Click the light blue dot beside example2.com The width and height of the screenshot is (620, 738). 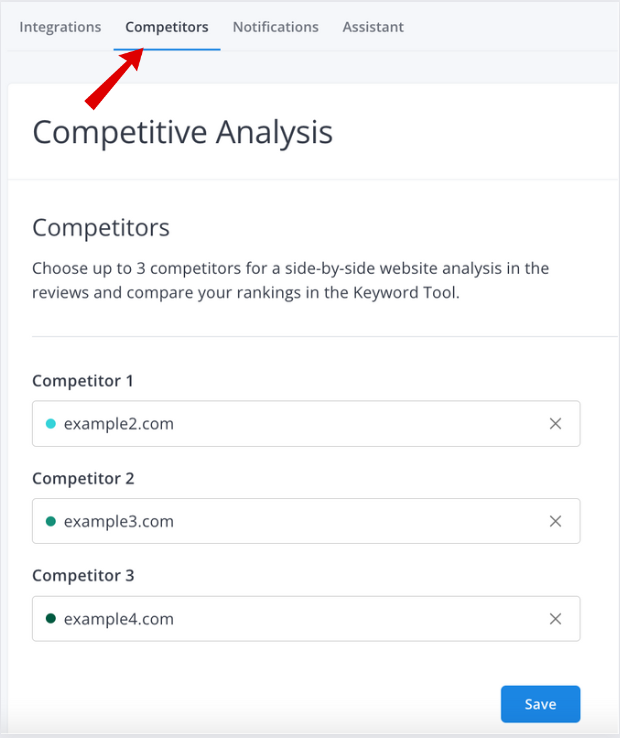[51, 424]
